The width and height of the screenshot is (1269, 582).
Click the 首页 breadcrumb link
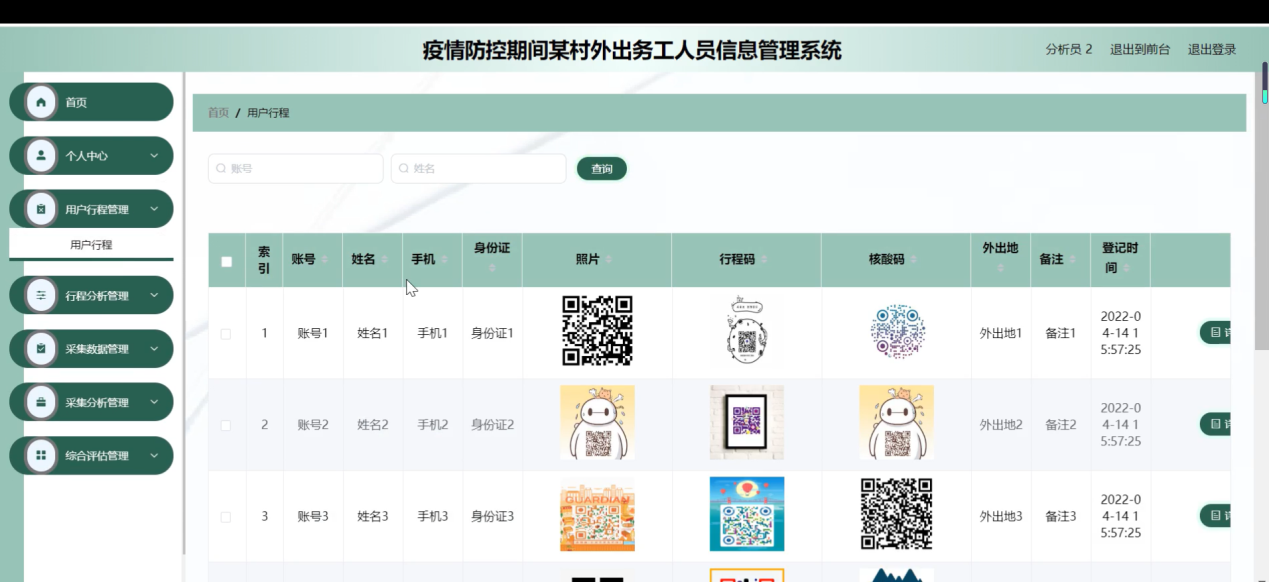coord(218,113)
